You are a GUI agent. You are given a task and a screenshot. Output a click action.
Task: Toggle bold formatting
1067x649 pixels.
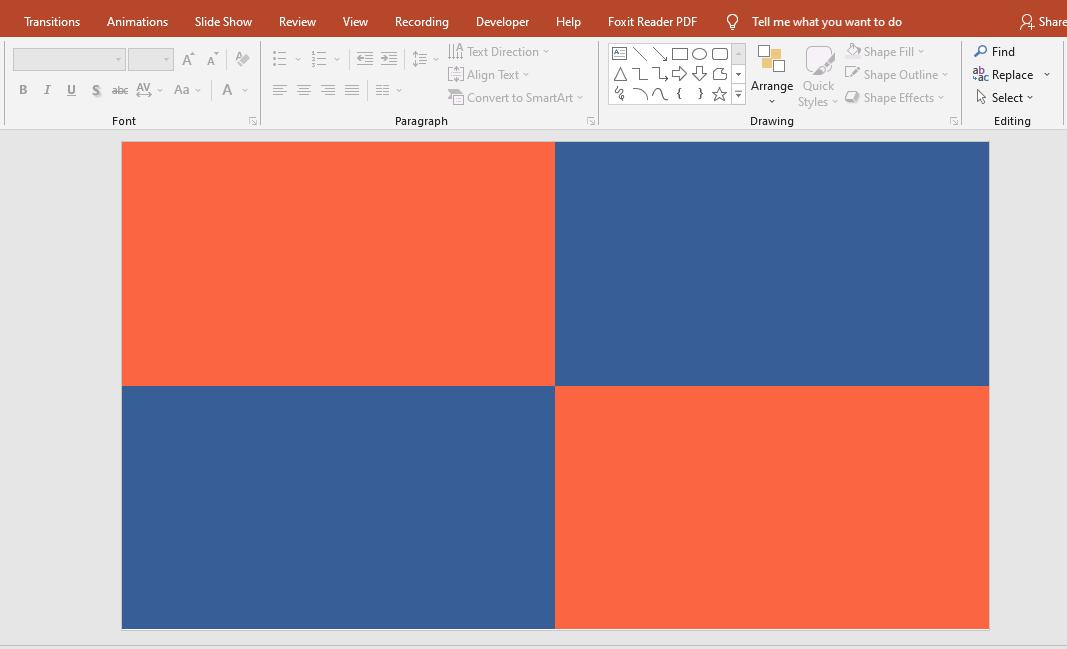coord(22,89)
